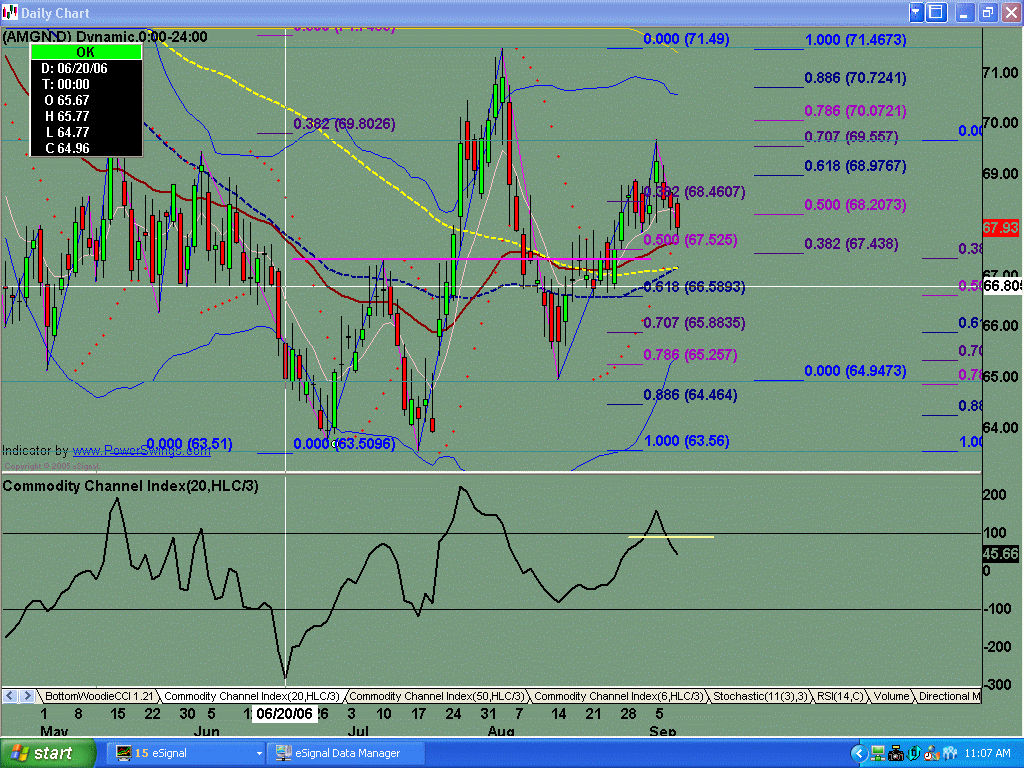Click the Commodity Channel Index(20,HLC/3) study title

tap(131, 486)
